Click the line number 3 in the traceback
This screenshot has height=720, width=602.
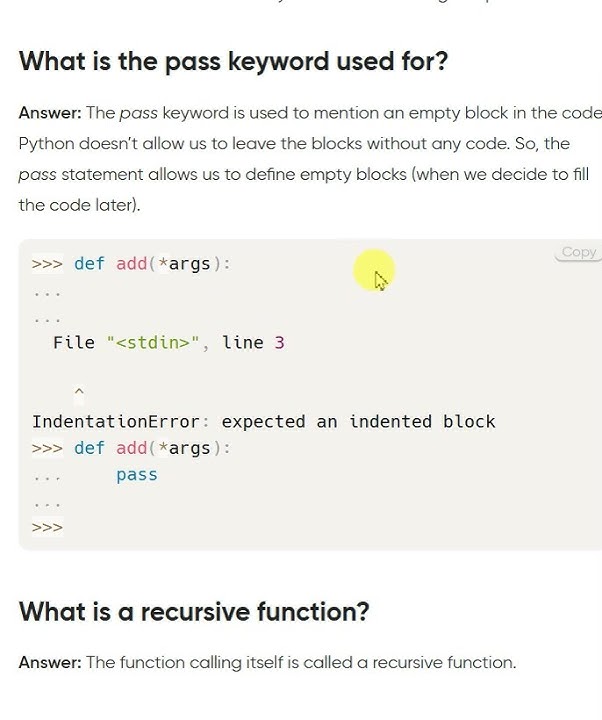click(x=279, y=343)
